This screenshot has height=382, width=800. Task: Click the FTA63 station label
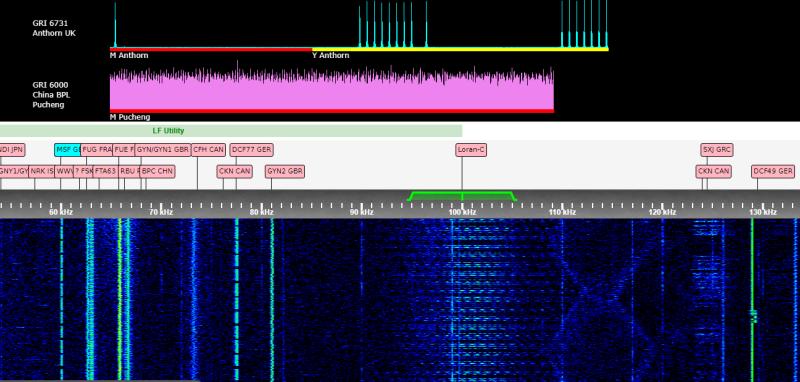pos(106,171)
